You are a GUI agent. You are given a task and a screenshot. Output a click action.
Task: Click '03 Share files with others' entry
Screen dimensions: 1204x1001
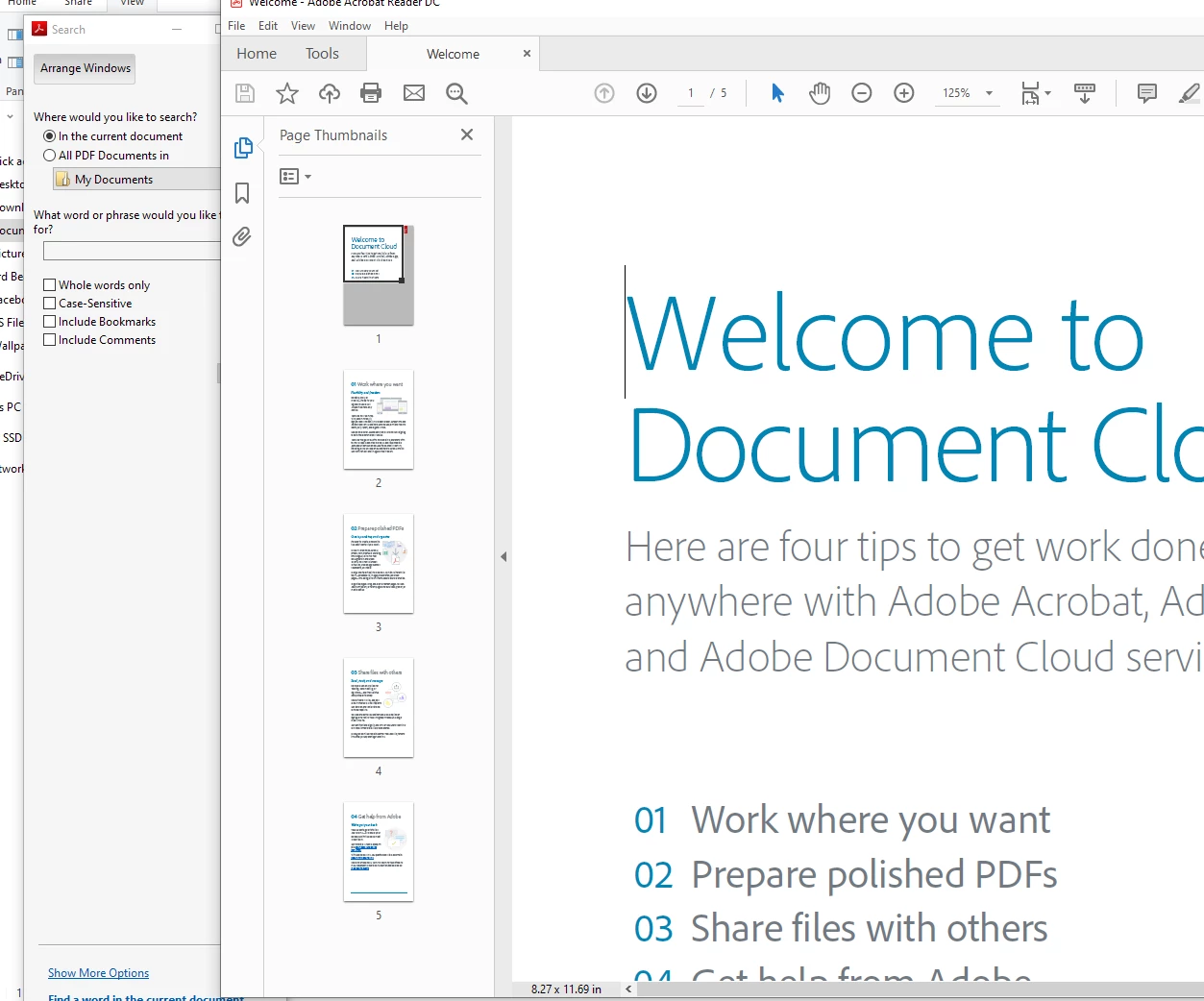click(x=841, y=928)
